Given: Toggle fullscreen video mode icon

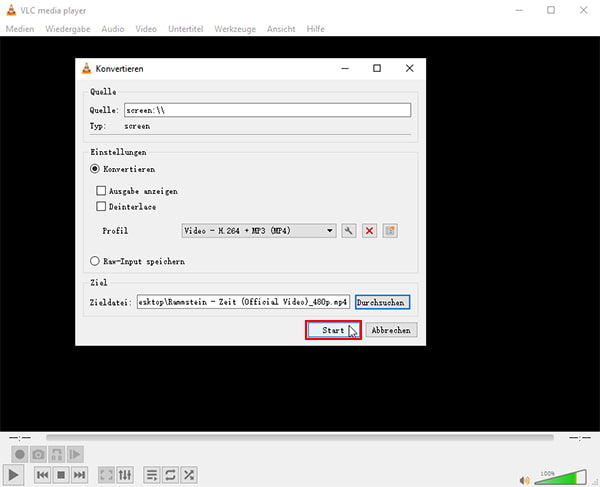Looking at the screenshot, I should pos(106,475).
